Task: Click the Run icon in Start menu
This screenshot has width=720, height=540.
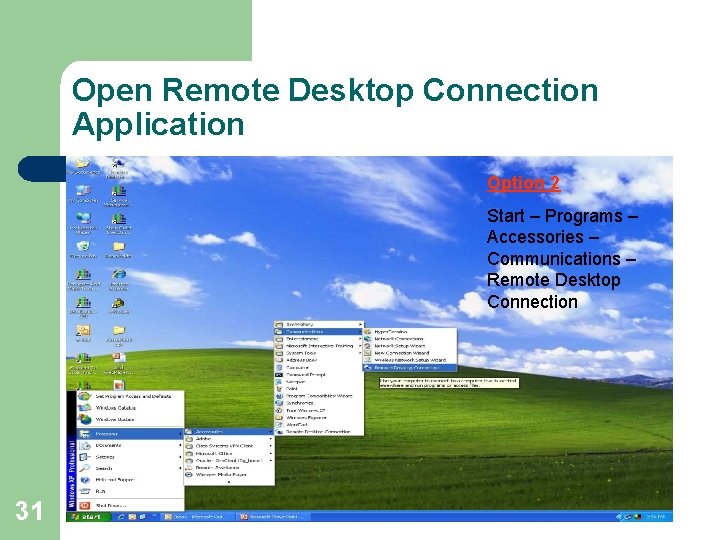Action: pyautogui.click(x=84, y=491)
